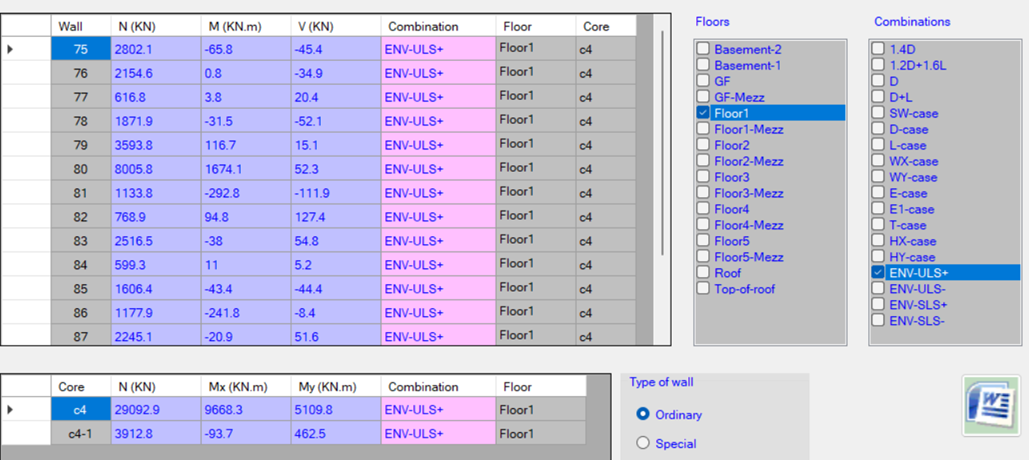Select the Ordinary wall type radio button
Screen dimensions: 1029x460
(x=643, y=415)
